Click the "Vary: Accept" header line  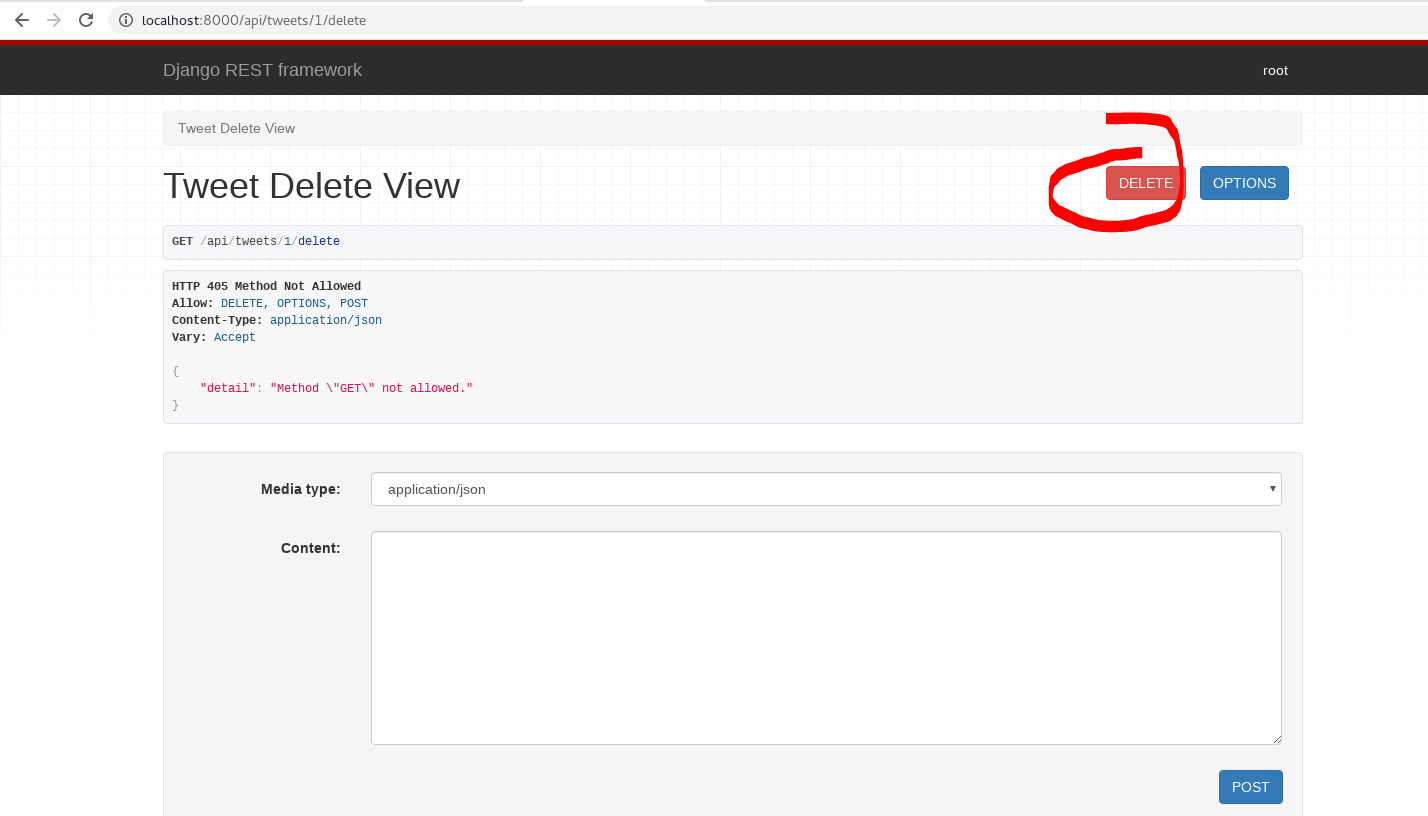[x=214, y=337]
